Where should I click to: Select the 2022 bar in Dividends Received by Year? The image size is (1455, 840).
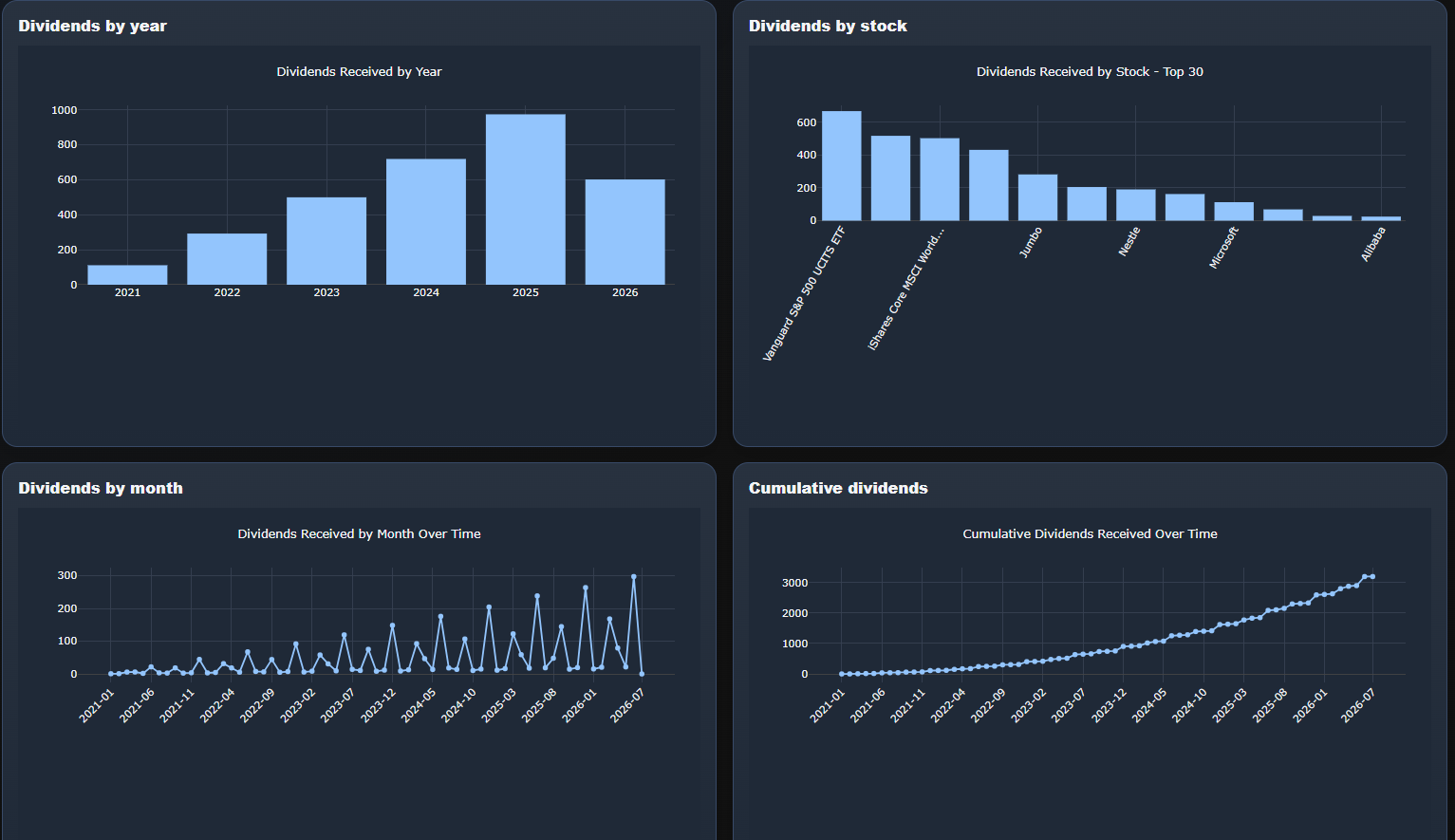click(227, 259)
